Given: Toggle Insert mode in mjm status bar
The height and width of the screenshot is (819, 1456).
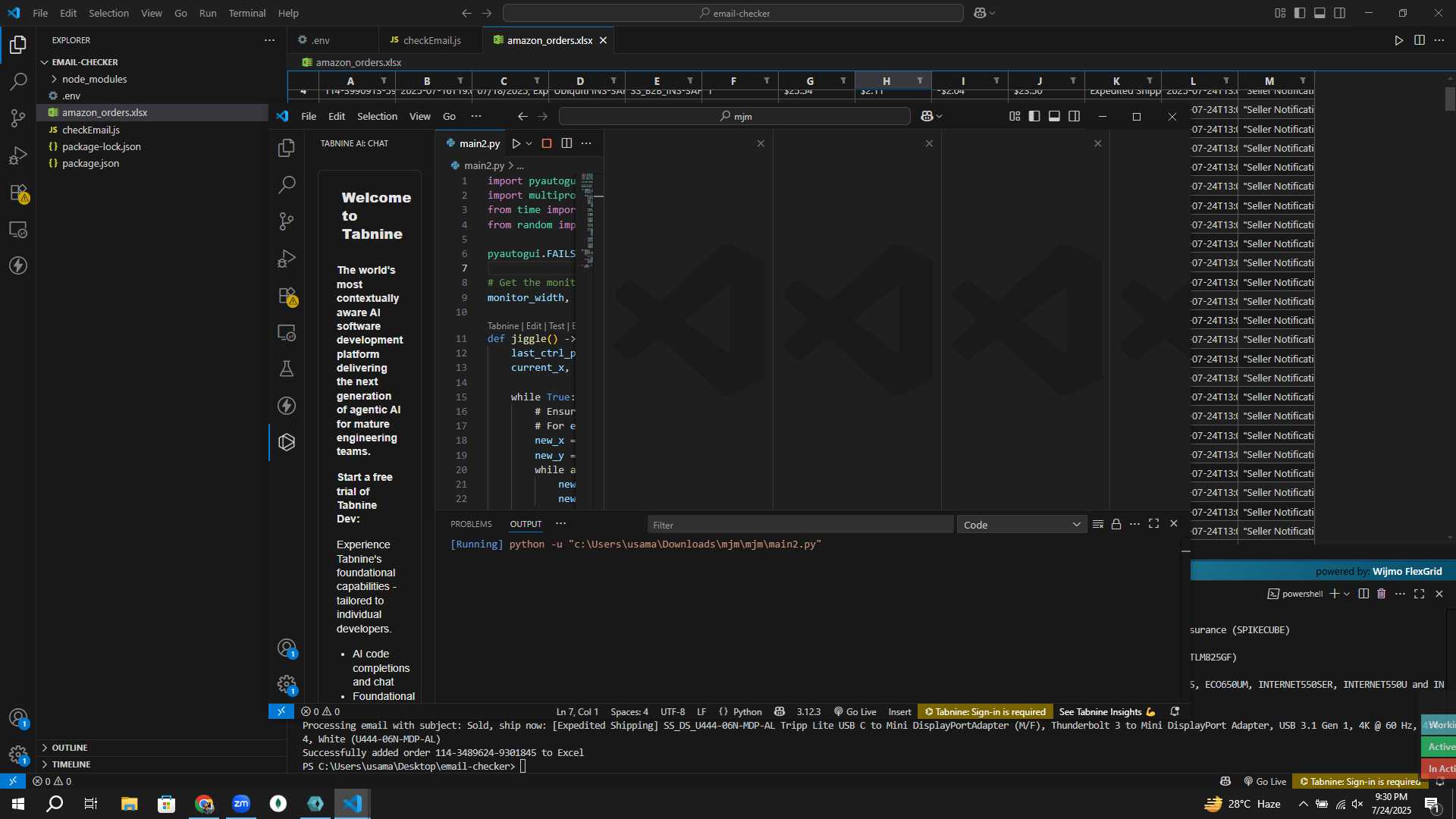Looking at the screenshot, I should [899, 711].
